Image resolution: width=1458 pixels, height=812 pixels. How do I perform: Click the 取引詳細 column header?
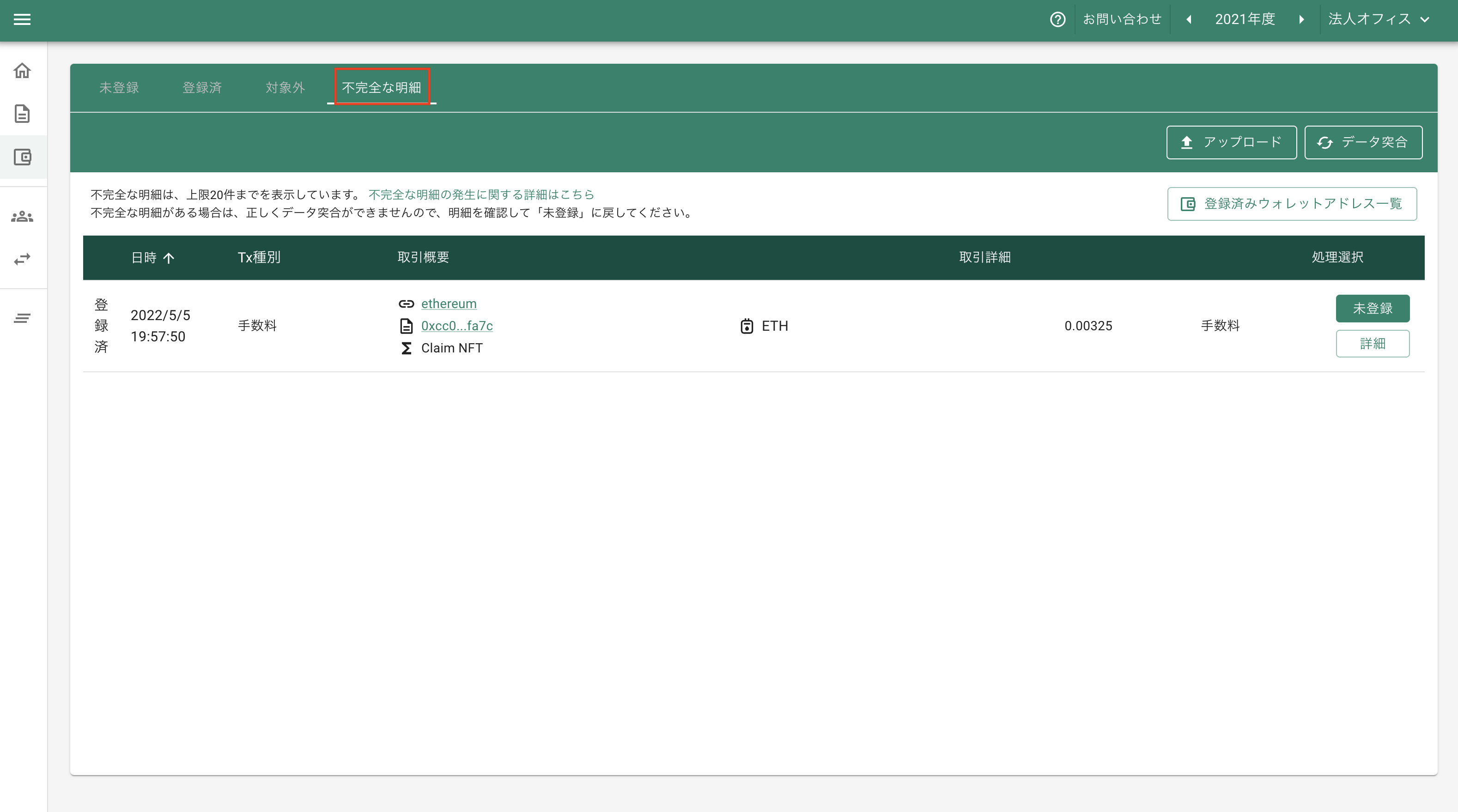pos(984,257)
